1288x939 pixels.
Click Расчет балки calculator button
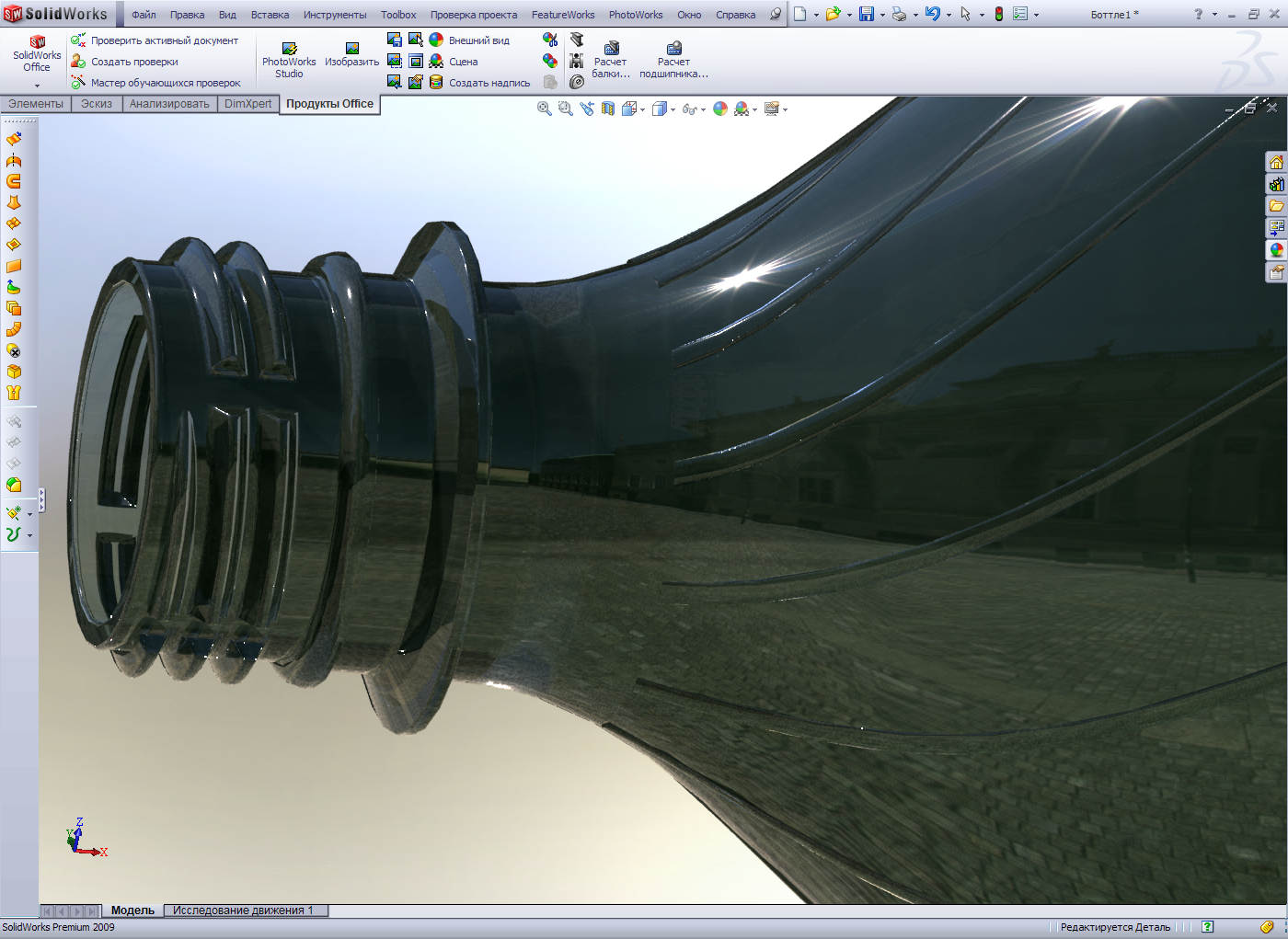[611, 61]
